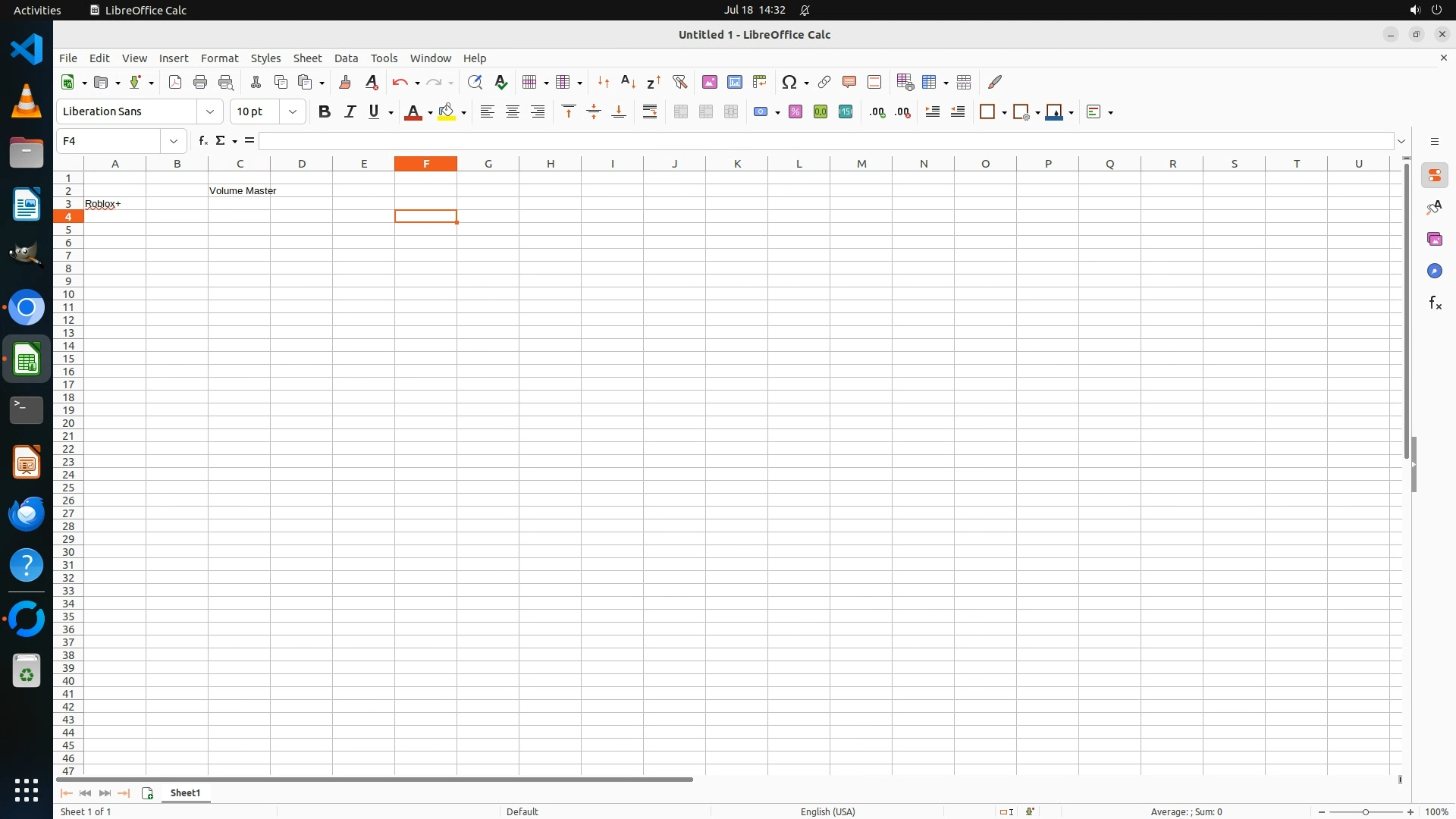Open the Function Wizard icon
Screen dimensions: 1456x819
[202, 141]
